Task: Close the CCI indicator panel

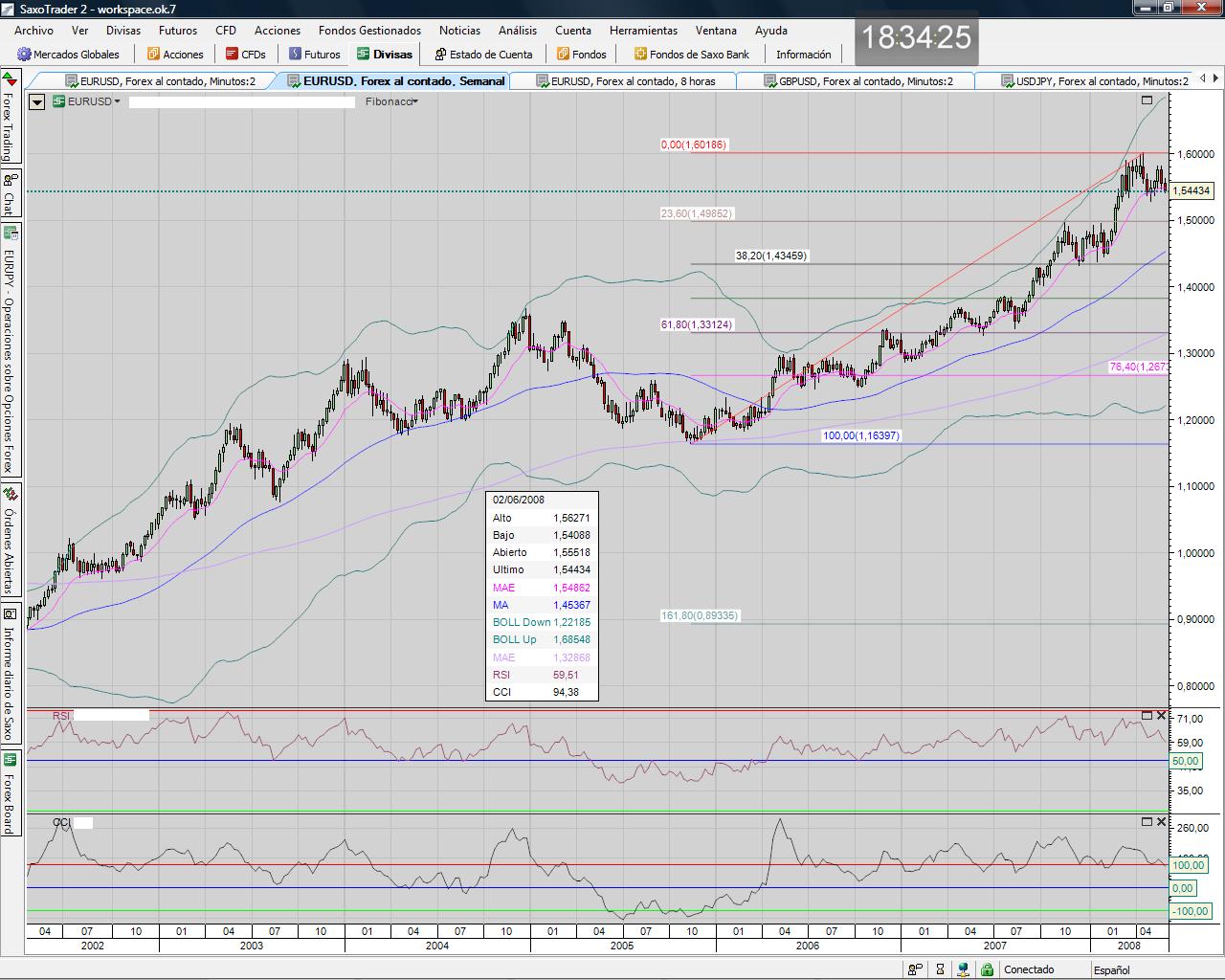Action: [x=1162, y=821]
